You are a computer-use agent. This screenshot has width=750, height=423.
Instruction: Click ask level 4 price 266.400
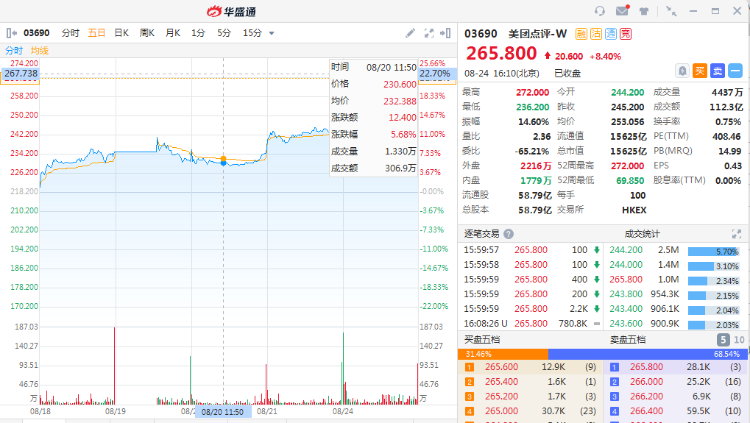click(x=646, y=411)
